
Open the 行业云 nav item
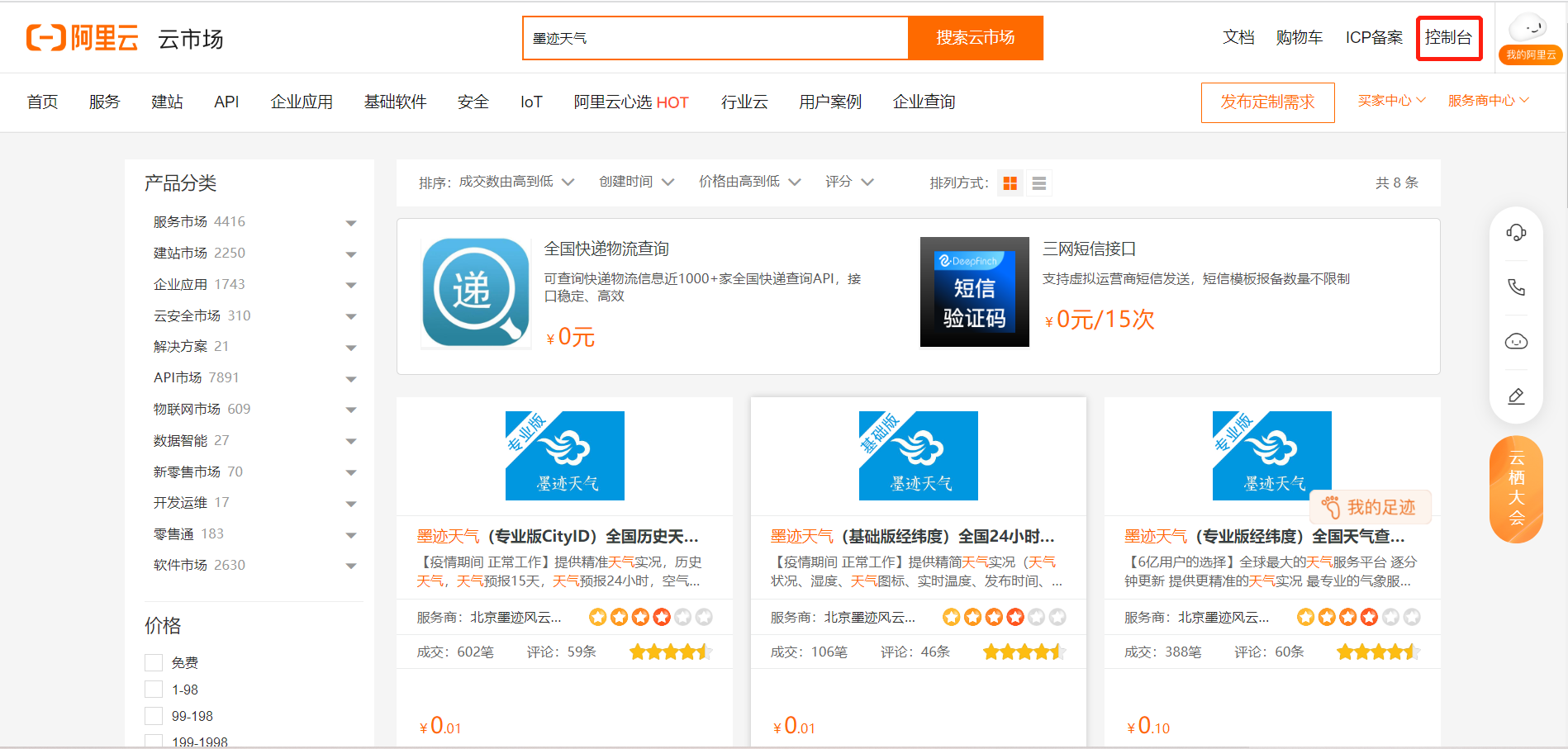click(744, 102)
